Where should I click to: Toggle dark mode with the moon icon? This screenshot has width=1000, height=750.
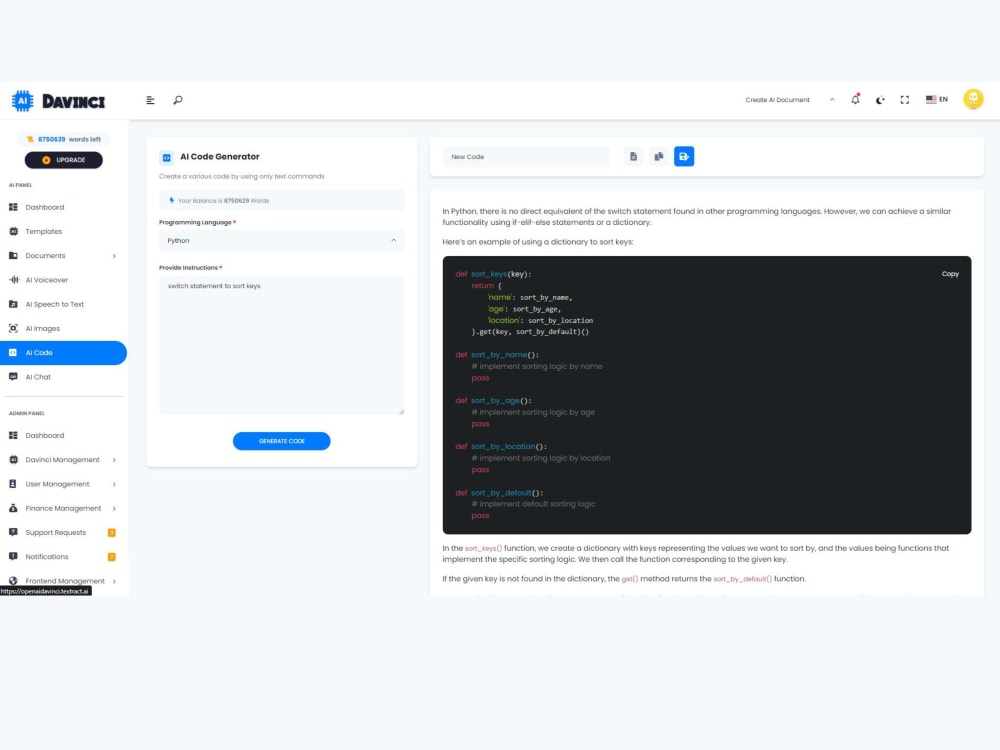coord(880,100)
